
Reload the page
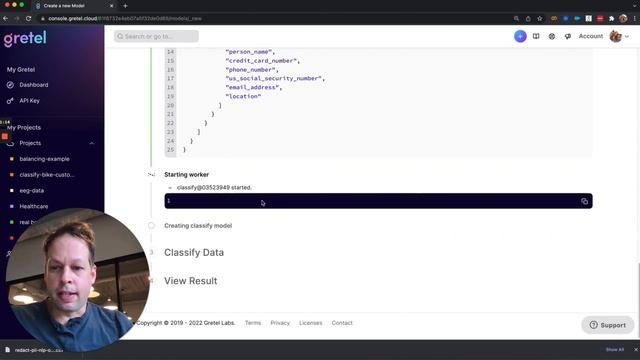[x=29, y=18]
